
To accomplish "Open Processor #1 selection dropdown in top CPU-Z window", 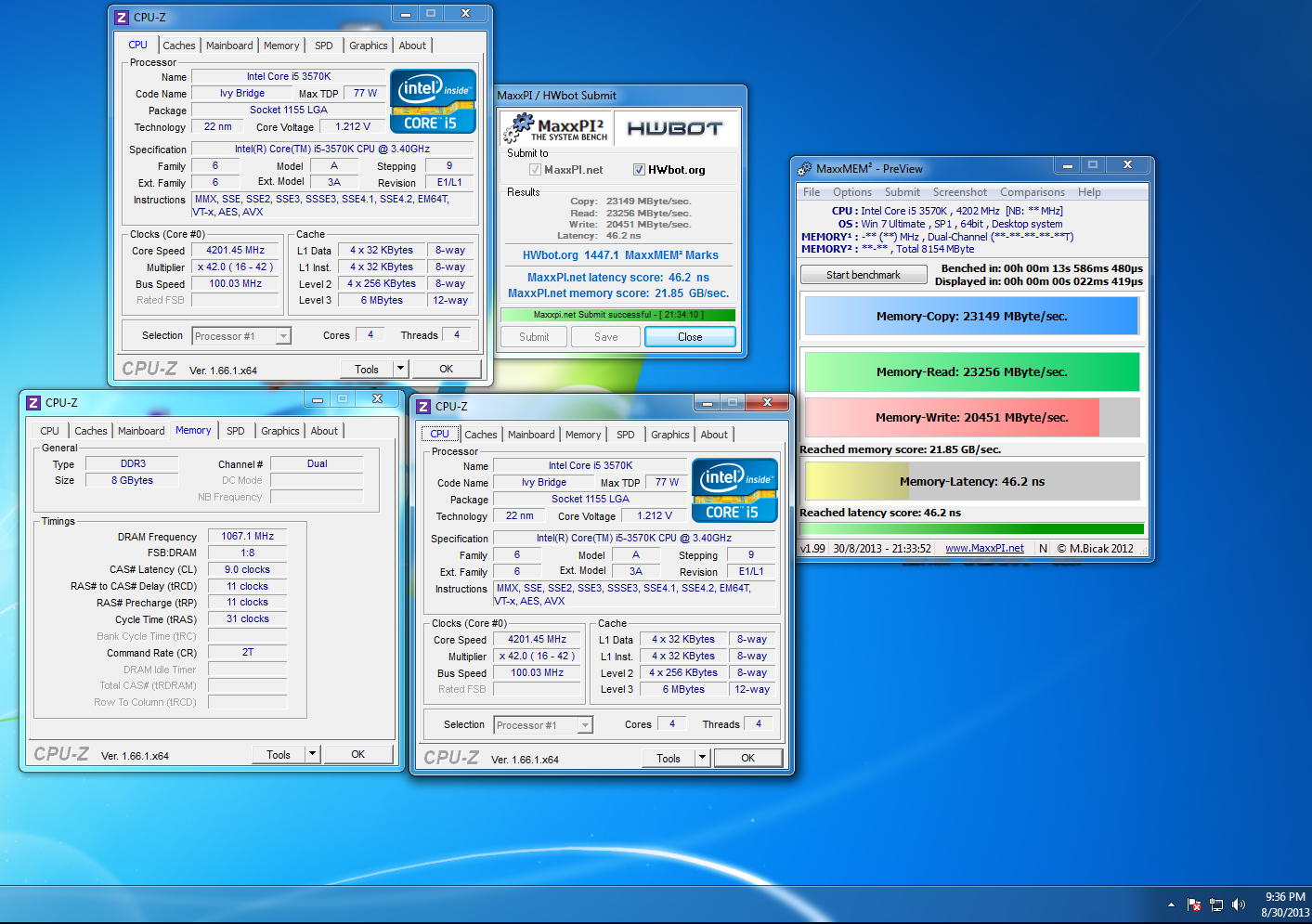I will (x=241, y=336).
